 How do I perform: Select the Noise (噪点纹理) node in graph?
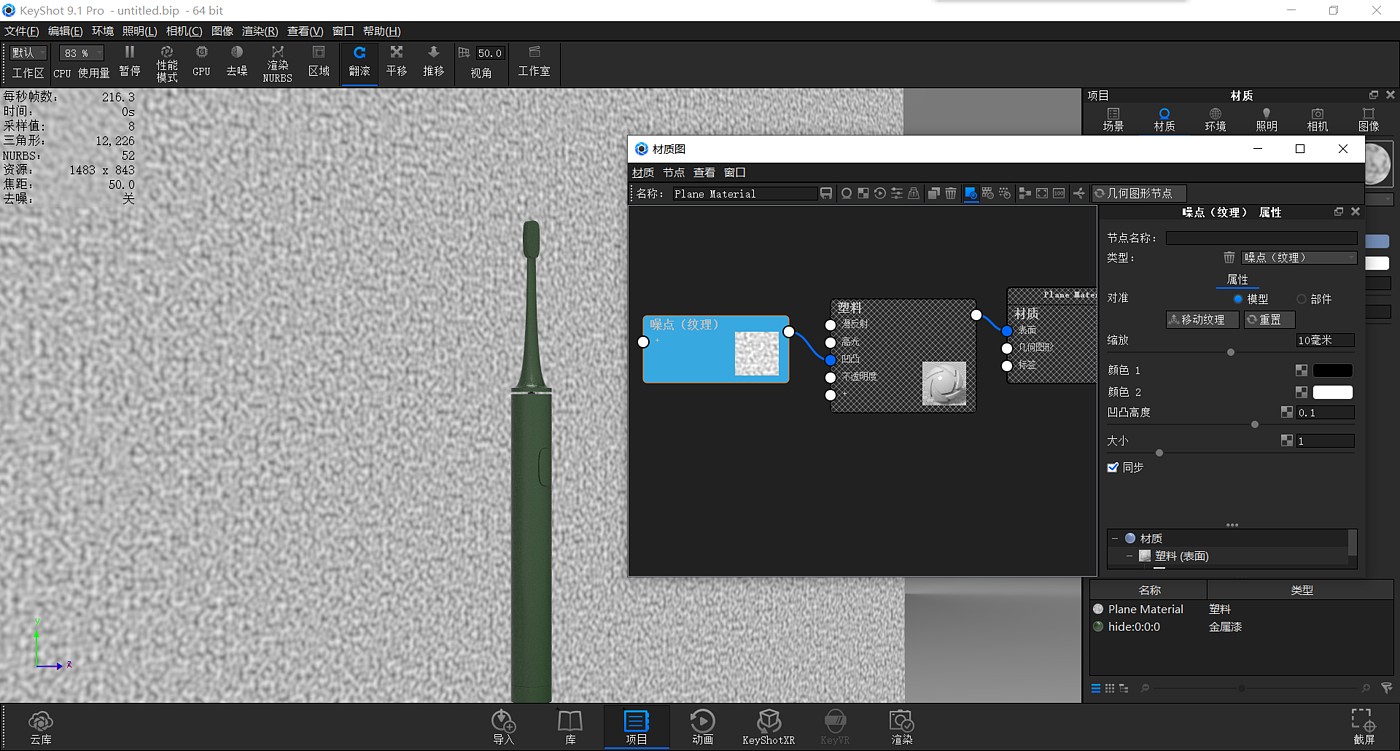[716, 349]
